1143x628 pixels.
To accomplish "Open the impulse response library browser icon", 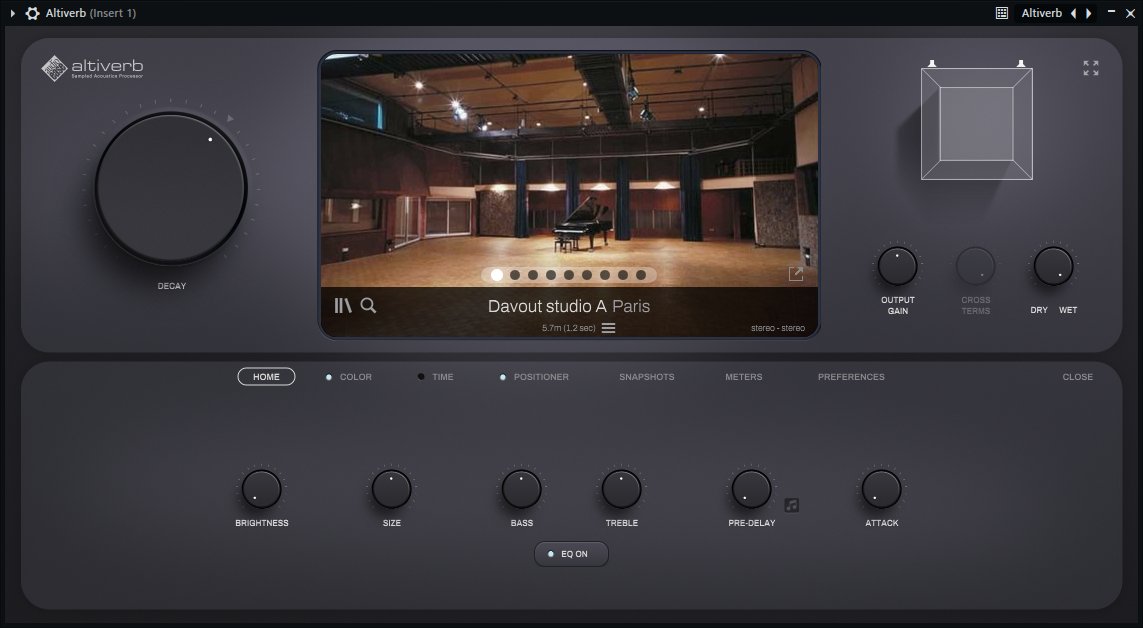I will [343, 305].
